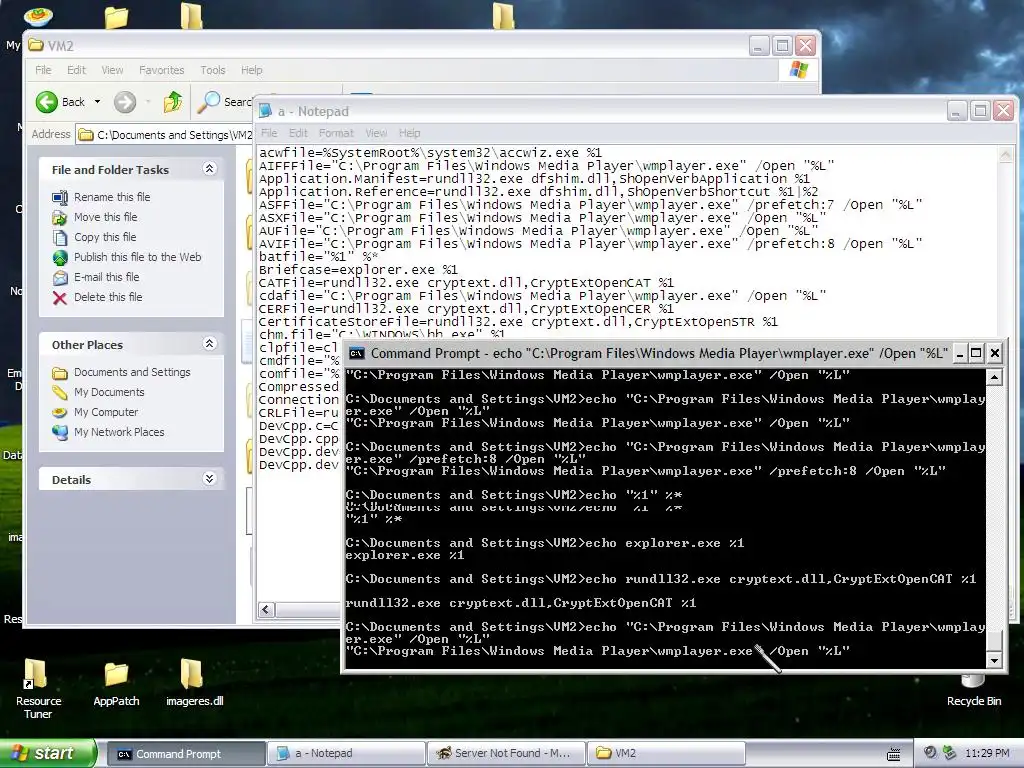Click the system tray clock 11:29 PM

click(987, 754)
